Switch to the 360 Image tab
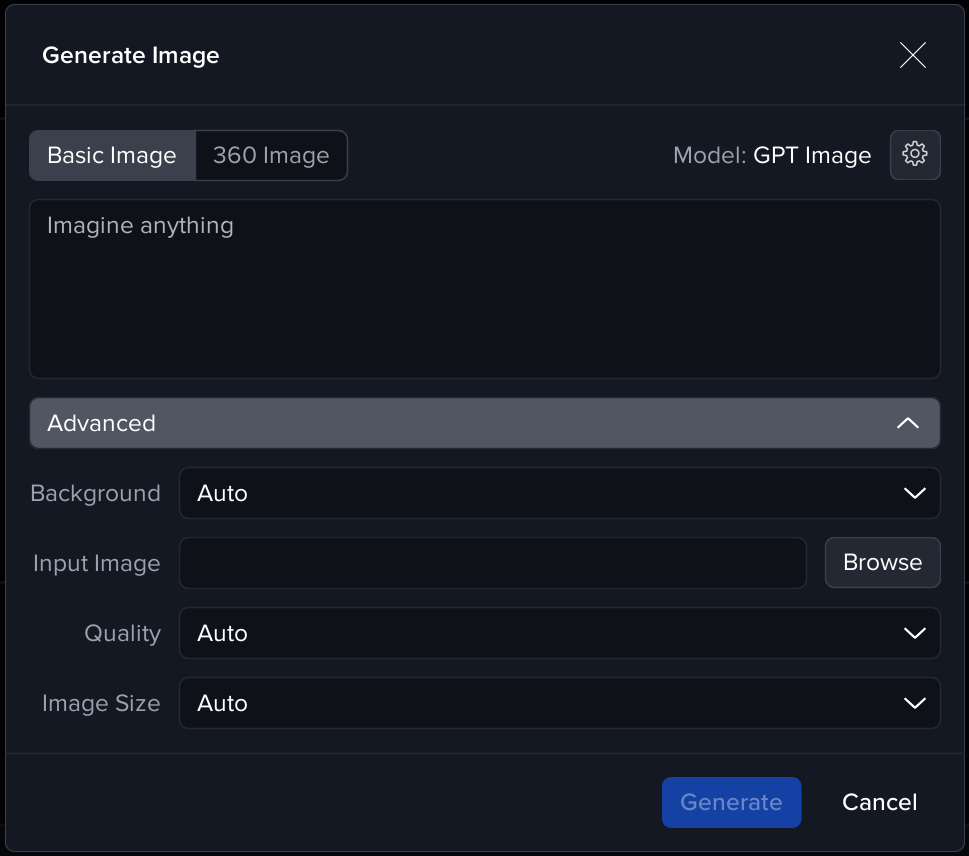Image resolution: width=969 pixels, height=856 pixels. (271, 156)
